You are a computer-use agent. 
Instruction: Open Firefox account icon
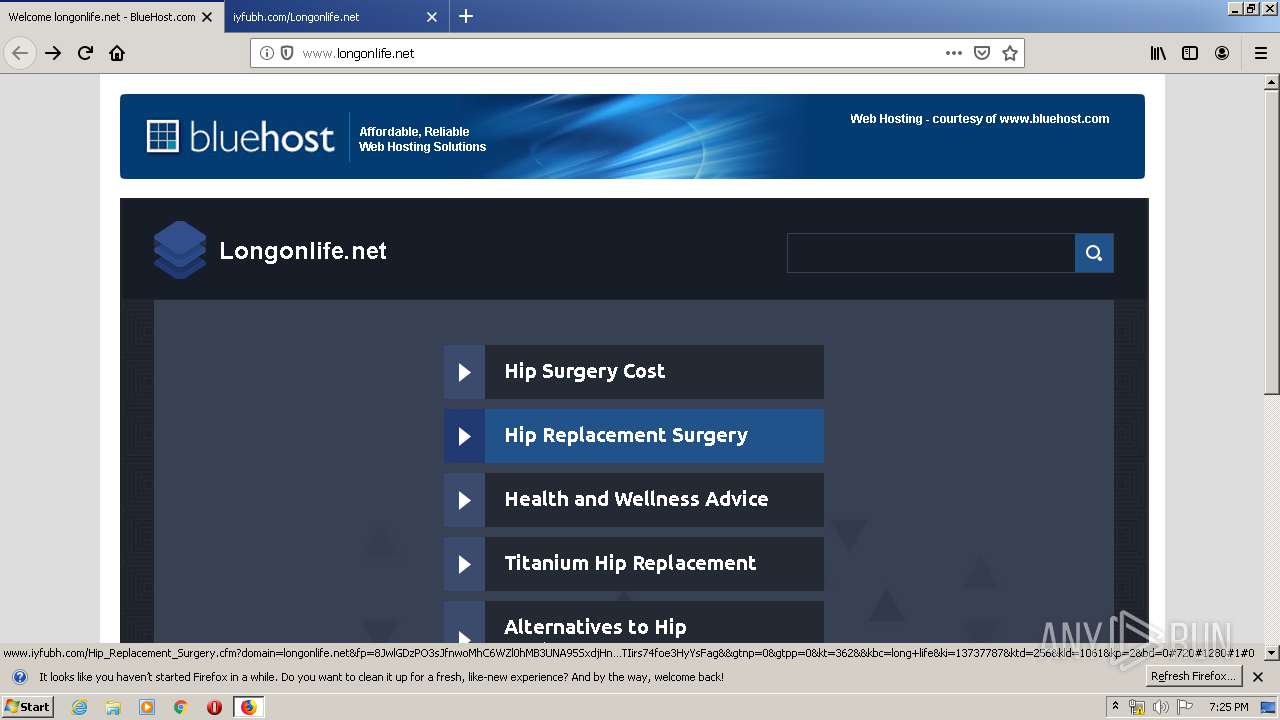pos(1222,53)
